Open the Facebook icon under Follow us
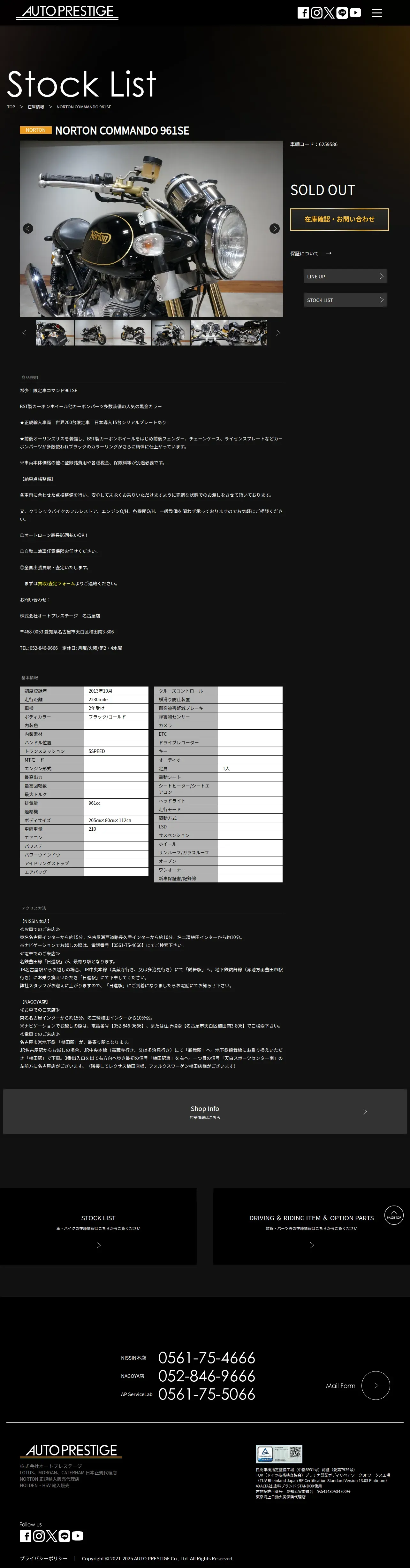The height and width of the screenshot is (1568, 410). 26,1536
